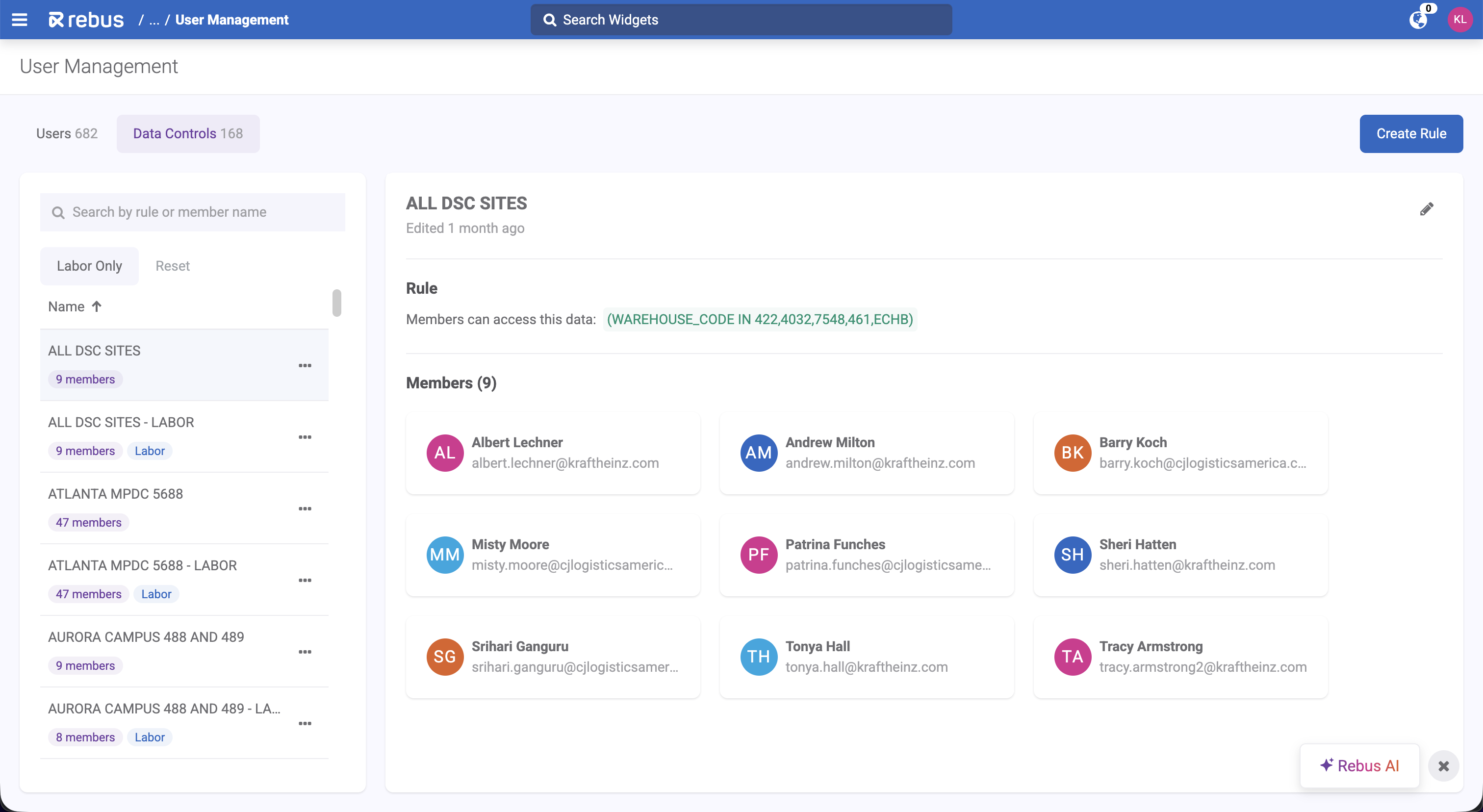Click the Labor tag on ATLANTA MPDC 5688 - LABOR
Viewport: 1483px width, 812px height.
coord(156,594)
